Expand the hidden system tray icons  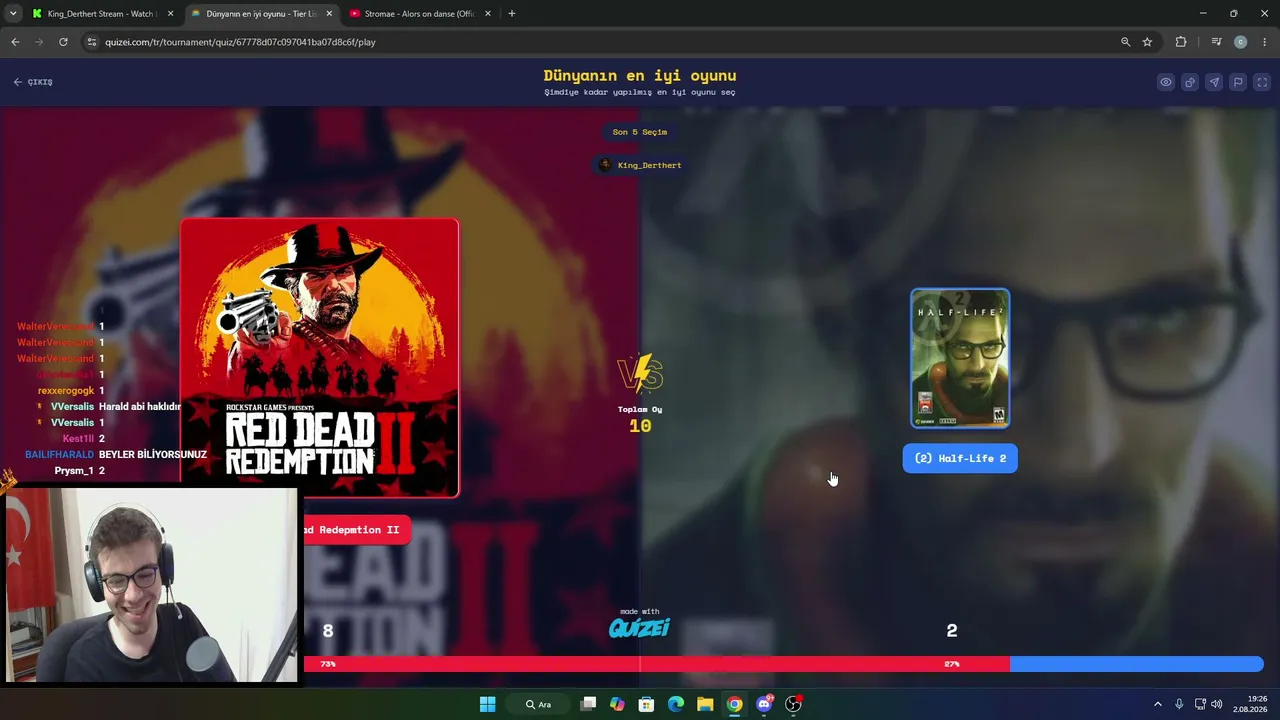[x=1158, y=704]
